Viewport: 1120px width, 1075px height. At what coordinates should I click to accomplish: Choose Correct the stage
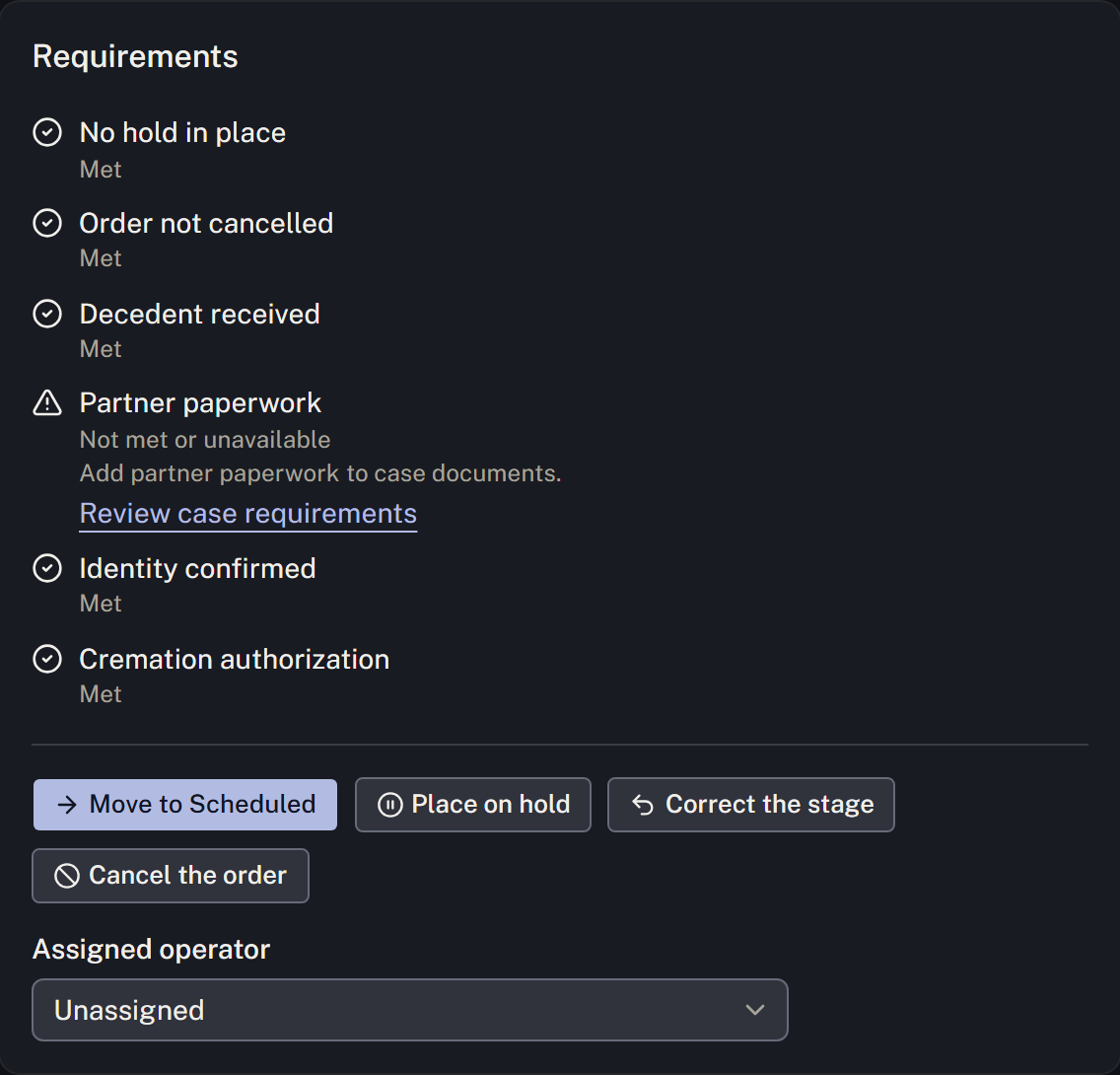pos(750,805)
